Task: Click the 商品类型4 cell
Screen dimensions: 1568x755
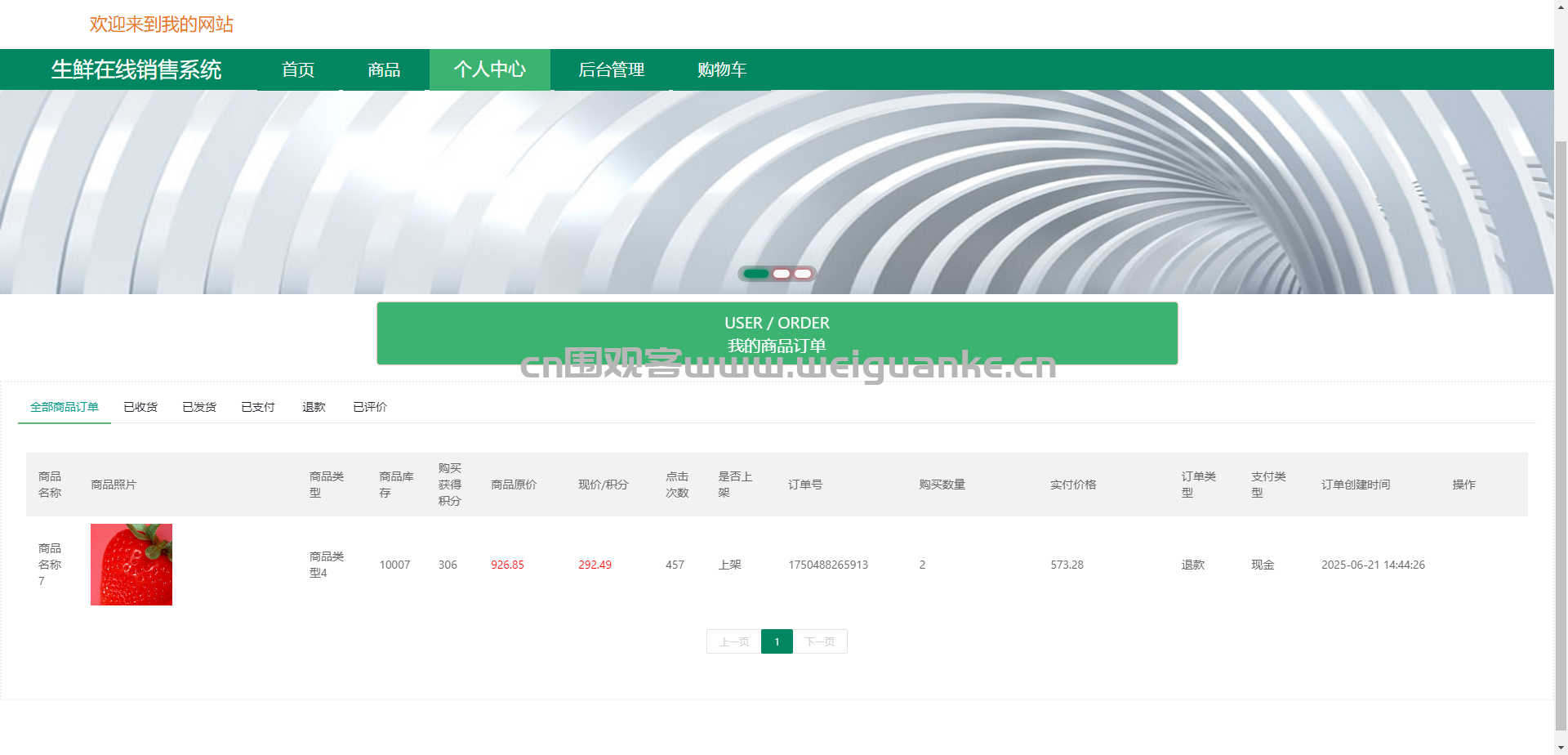Action: click(327, 565)
